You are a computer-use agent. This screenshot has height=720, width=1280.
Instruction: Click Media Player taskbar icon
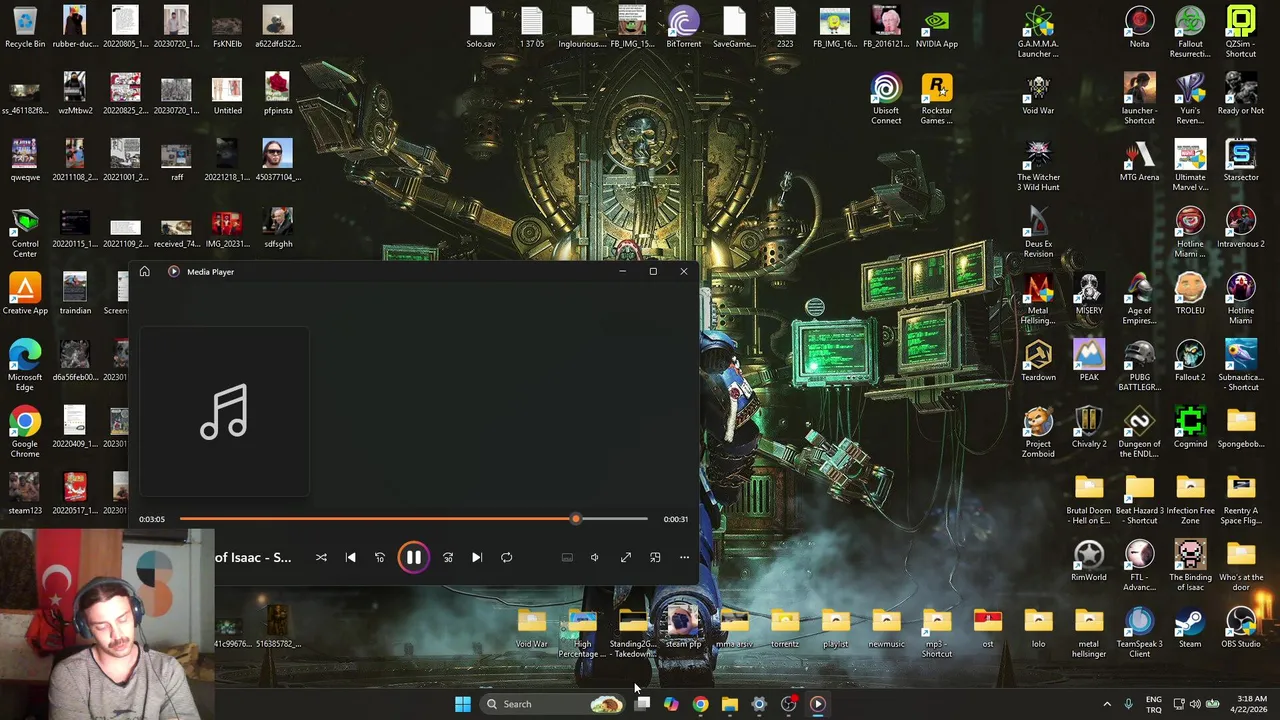tap(817, 704)
